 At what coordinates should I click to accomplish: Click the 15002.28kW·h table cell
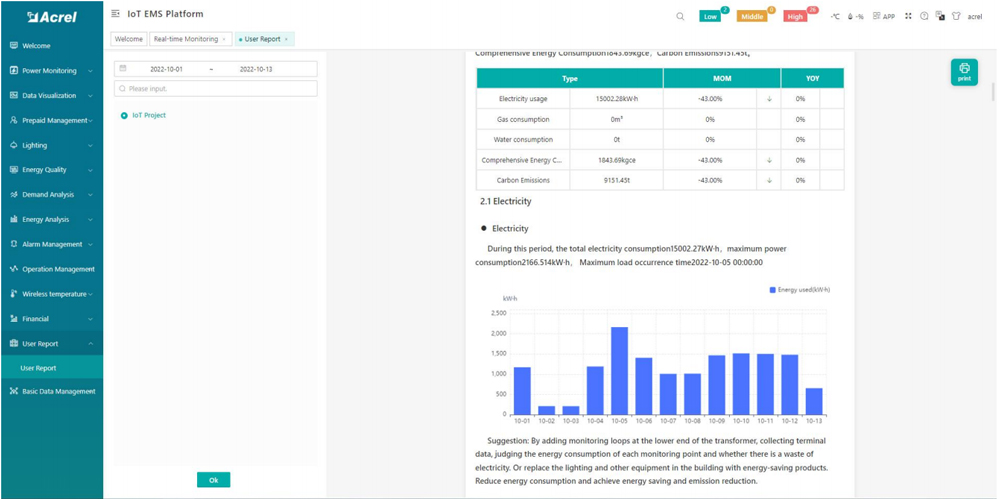pos(616,99)
